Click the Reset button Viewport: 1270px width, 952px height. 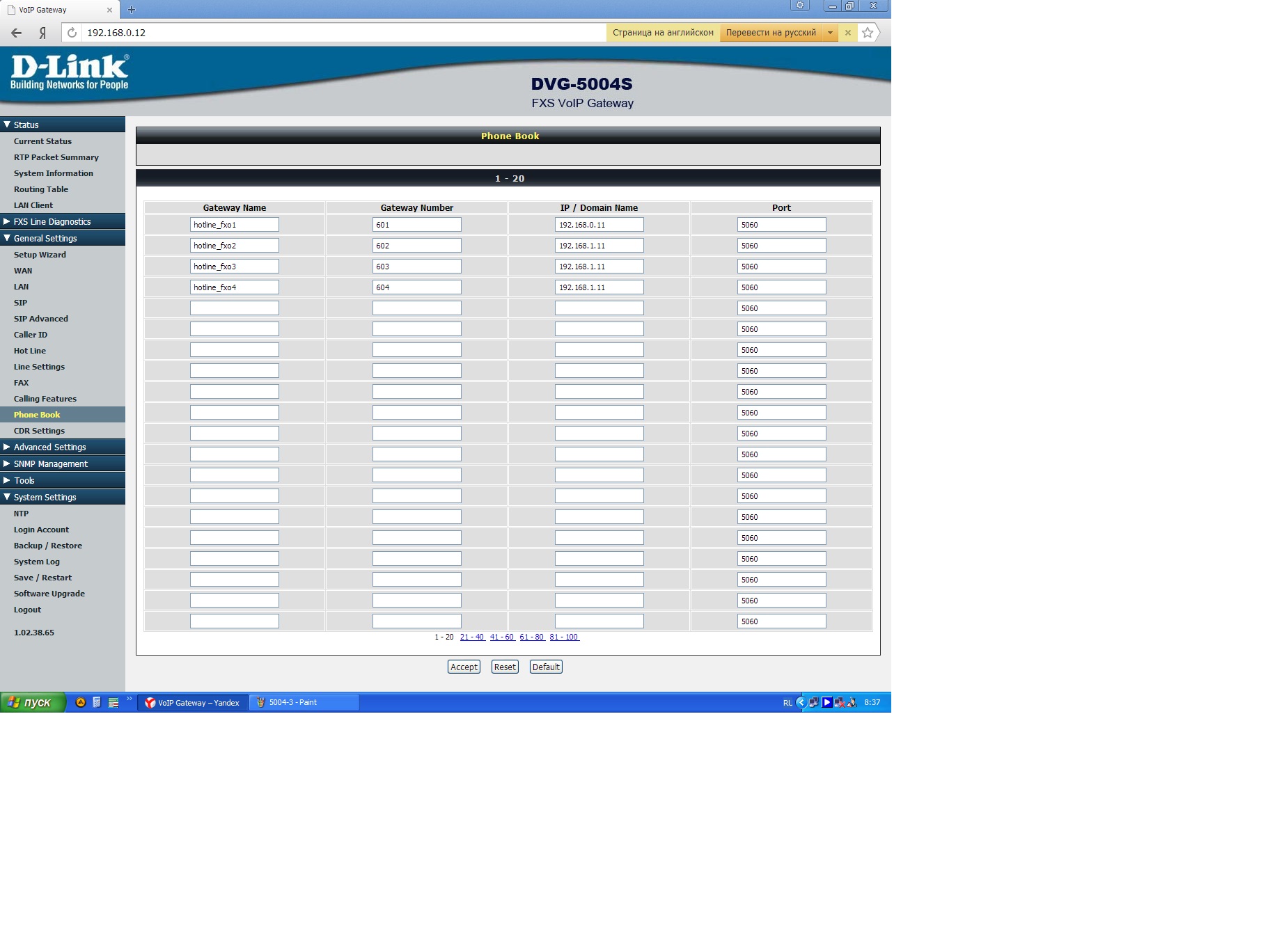click(x=505, y=667)
